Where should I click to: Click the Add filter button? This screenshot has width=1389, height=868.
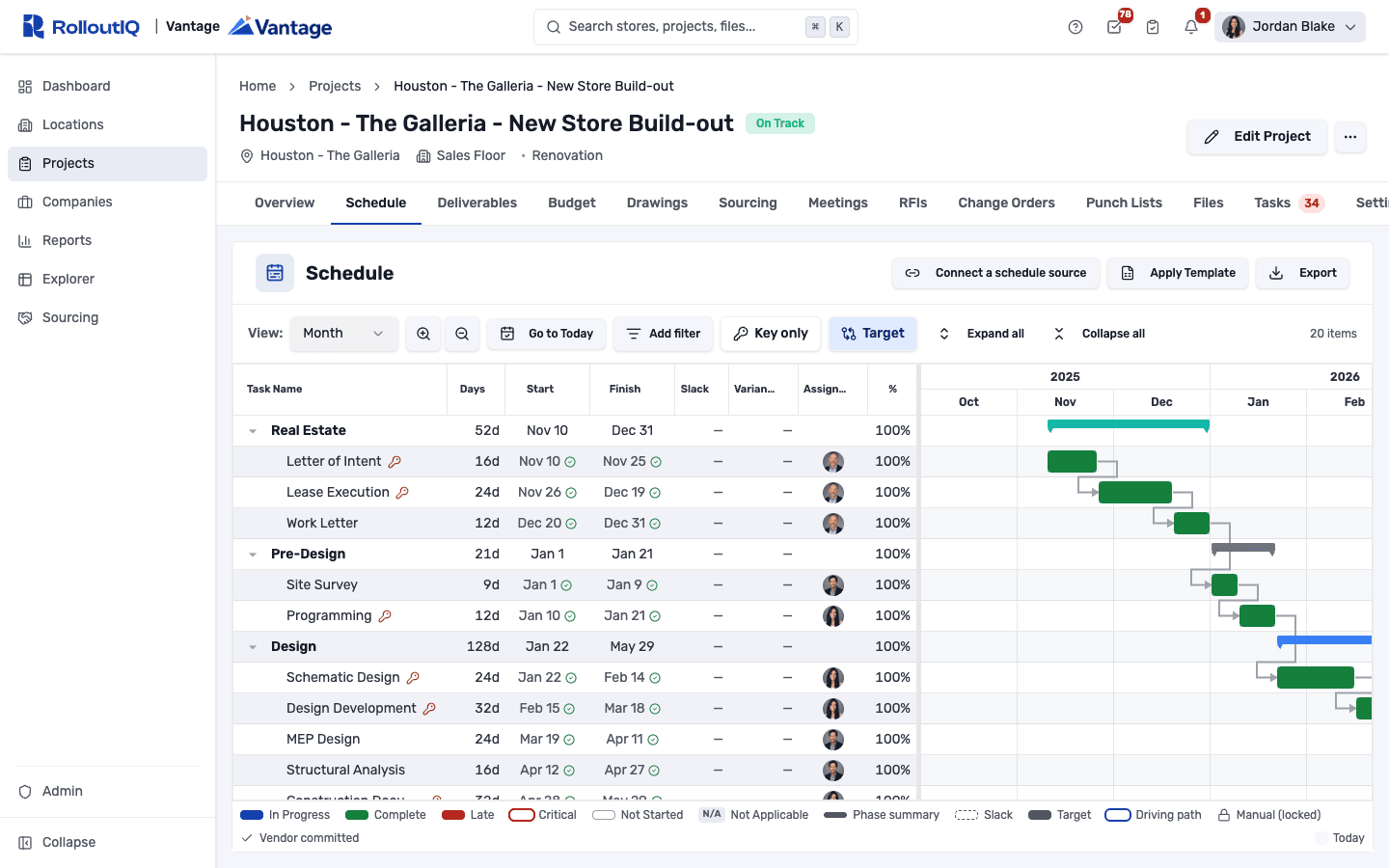coord(664,334)
